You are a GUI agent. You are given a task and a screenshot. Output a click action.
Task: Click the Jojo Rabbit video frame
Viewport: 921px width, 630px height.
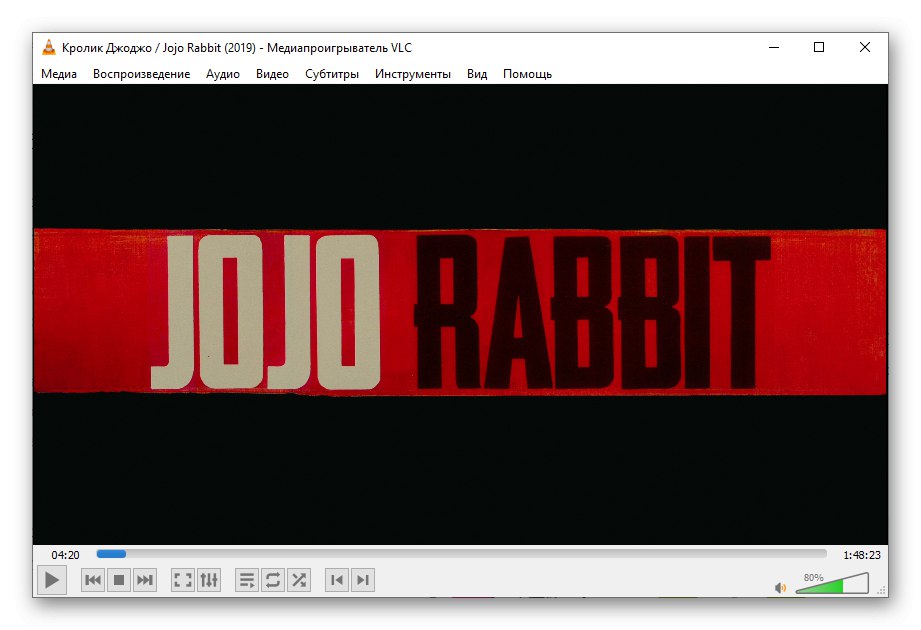click(x=460, y=314)
